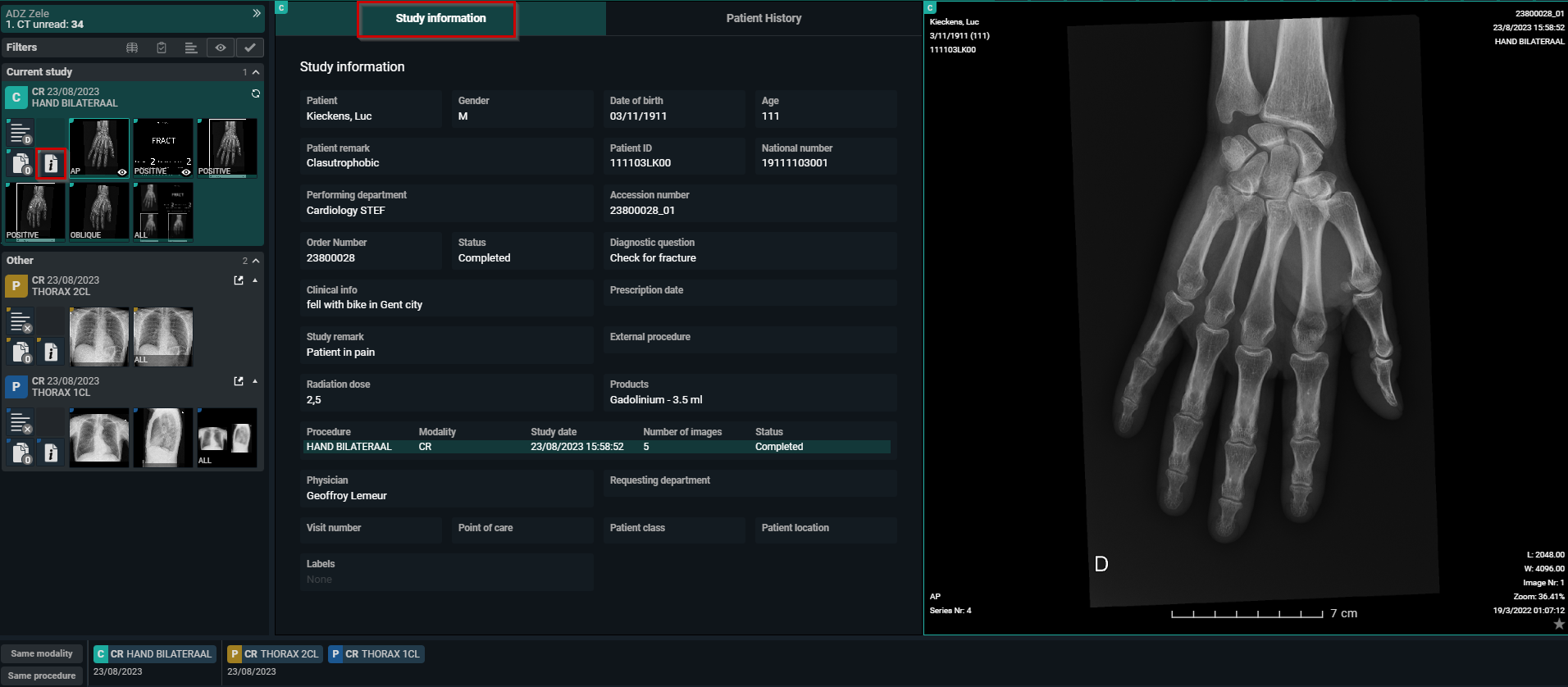Collapse the THORAX 1CL study thumbnails
Viewport: 1568px width, 687px height.
click(255, 381)
